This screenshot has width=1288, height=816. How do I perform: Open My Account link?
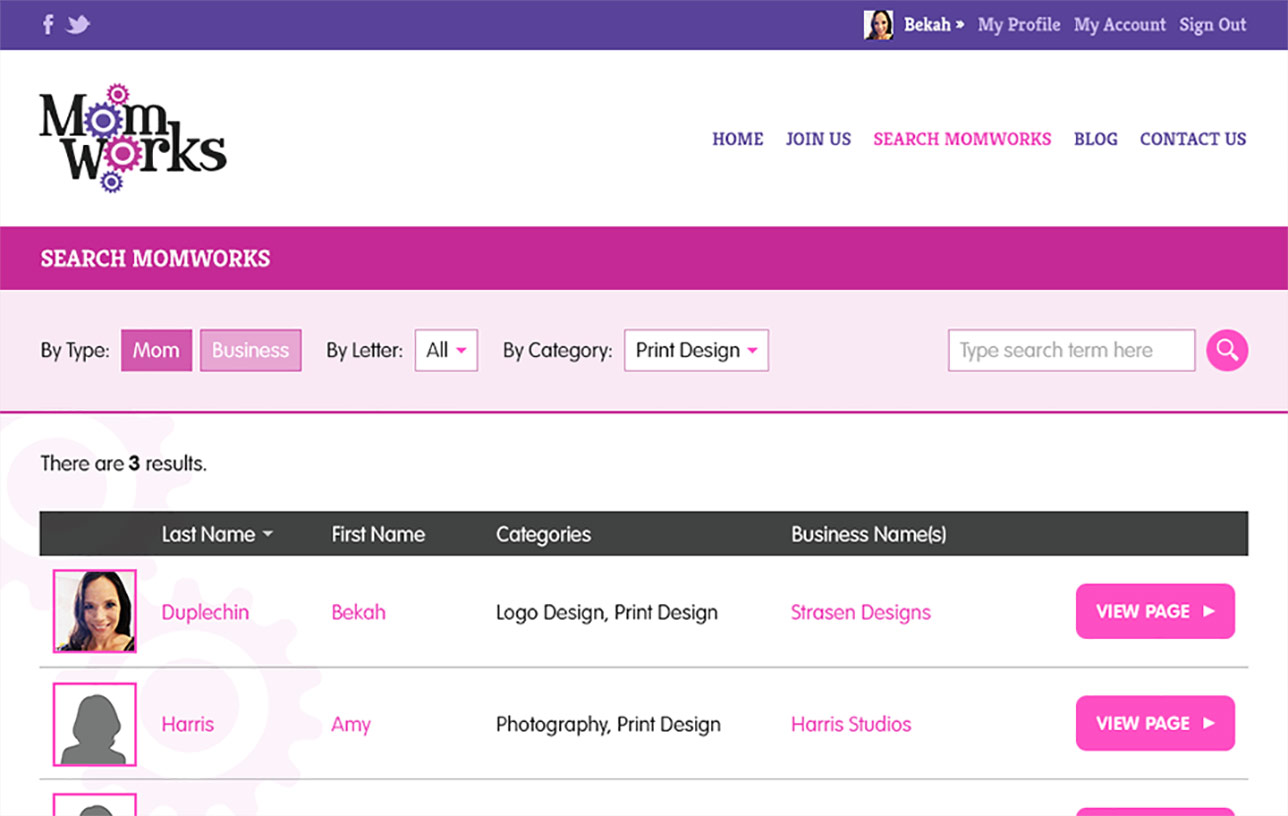pyautogui.click(x=1120, y=25)
